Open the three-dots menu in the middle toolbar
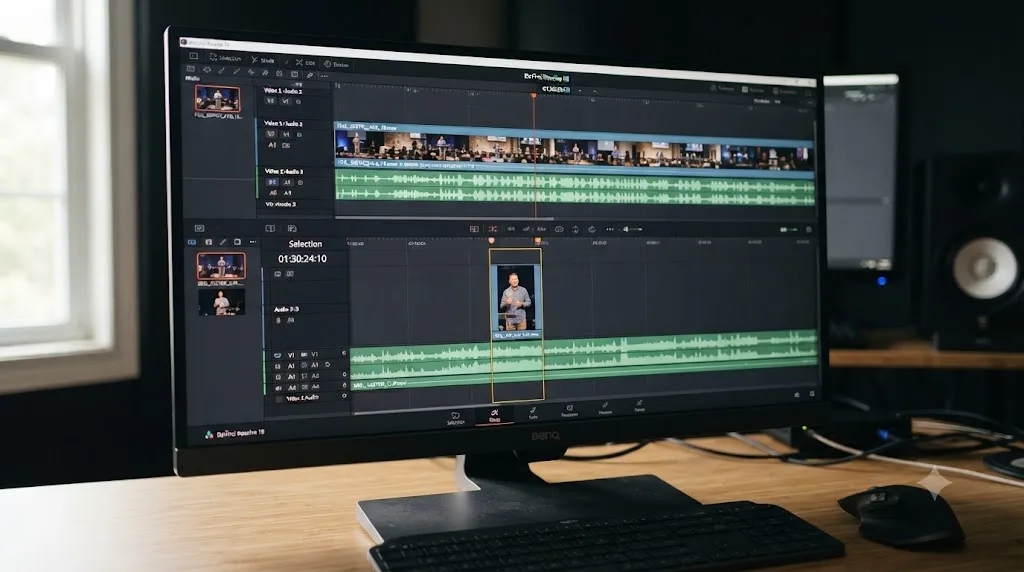1024x572 pixels. pyautogui.click(x=610, y=229)
